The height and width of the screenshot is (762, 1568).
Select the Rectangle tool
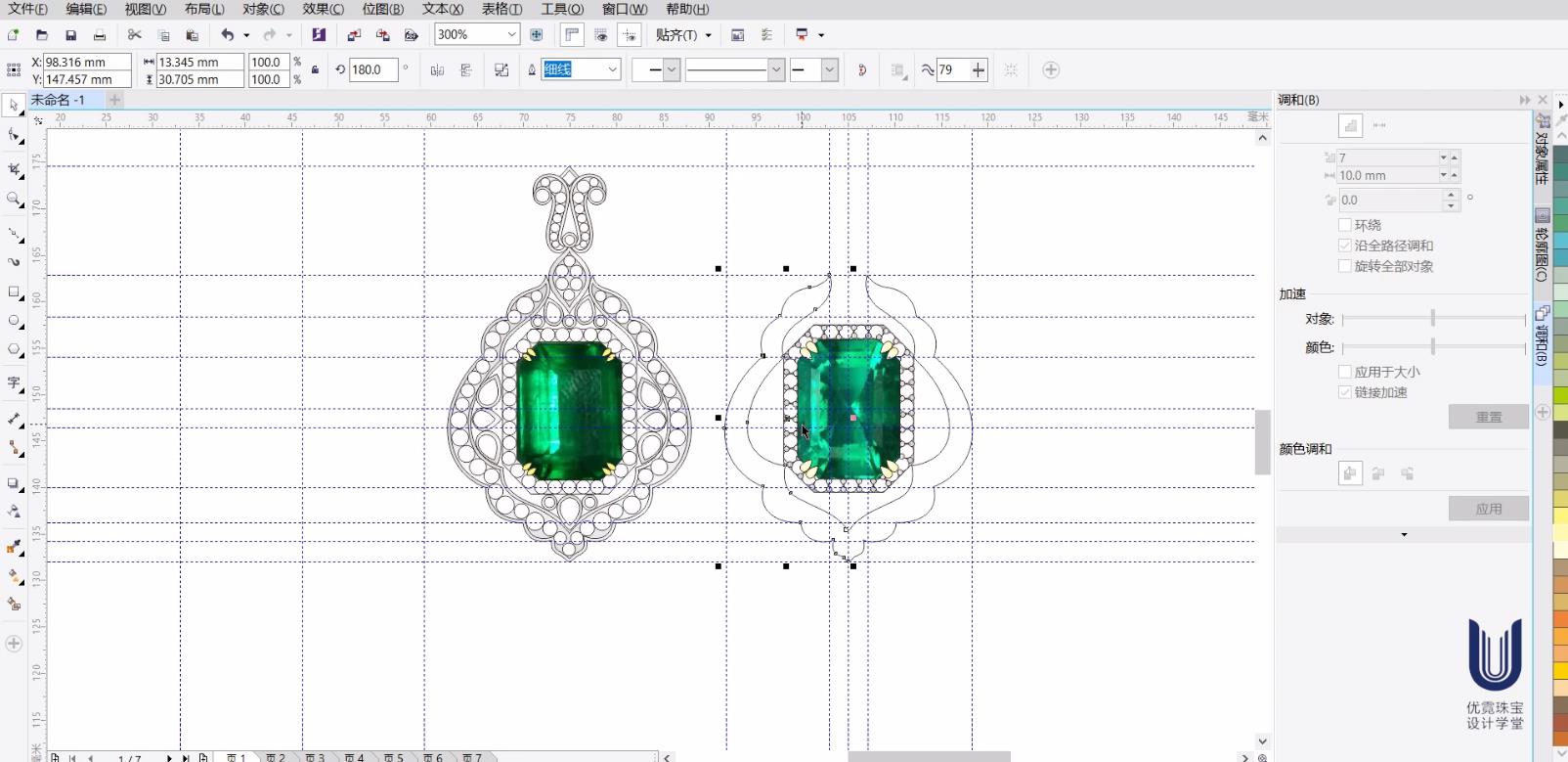click(x=14, y=291)
